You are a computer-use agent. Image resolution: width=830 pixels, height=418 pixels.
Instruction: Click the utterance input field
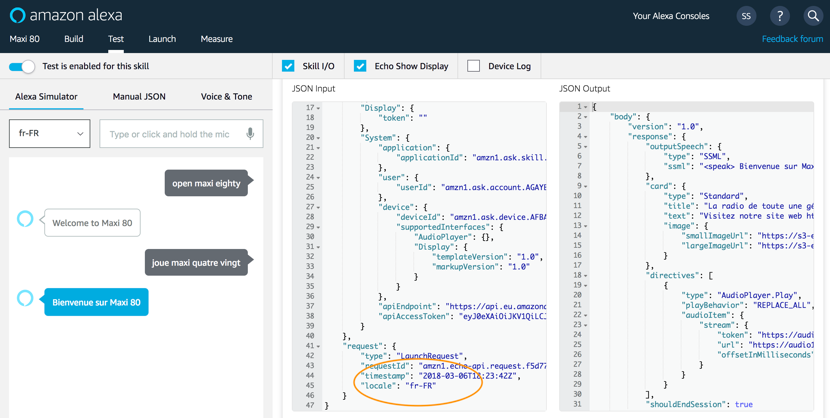(181, 134)
